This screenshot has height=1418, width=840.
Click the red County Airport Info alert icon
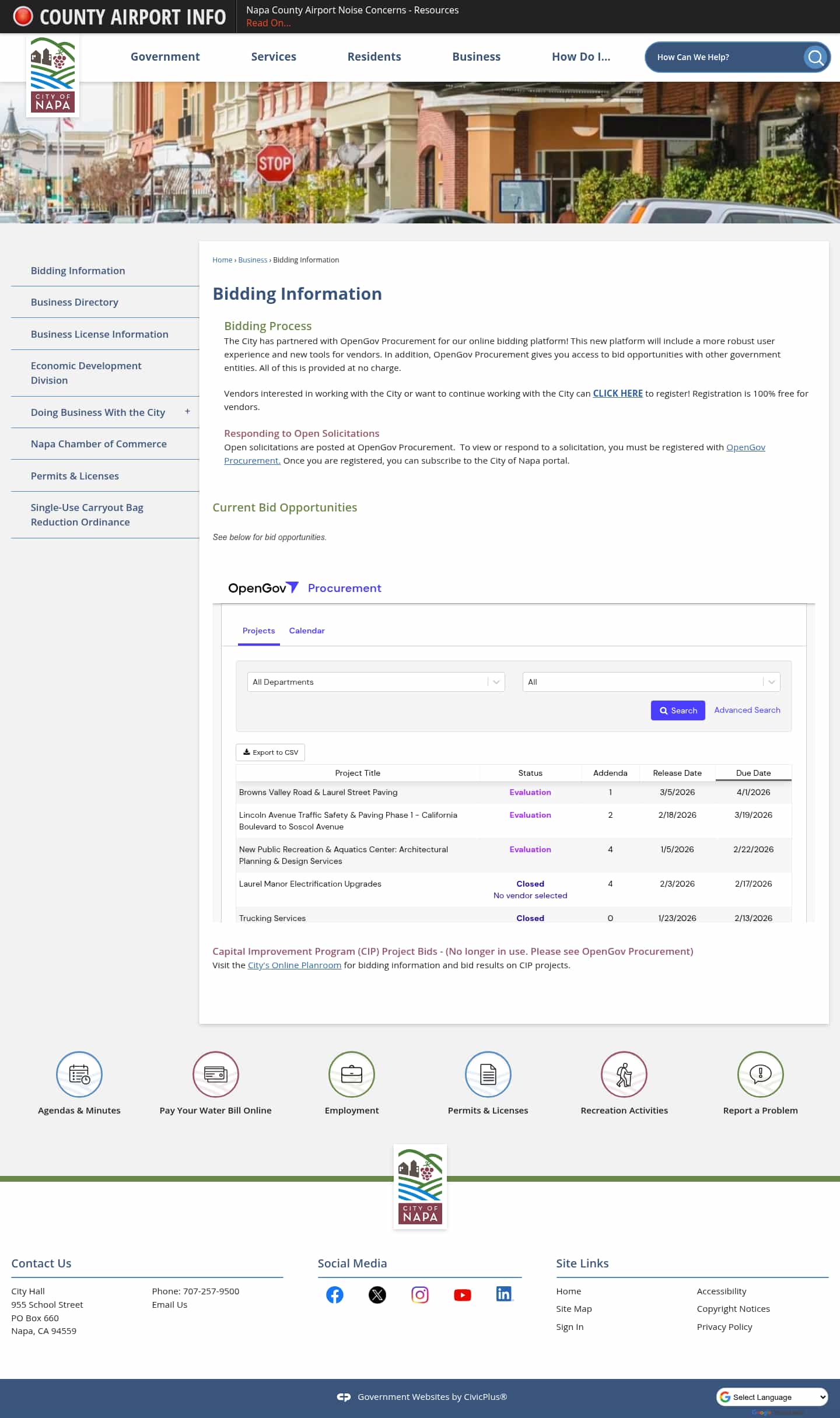point(23,16)
